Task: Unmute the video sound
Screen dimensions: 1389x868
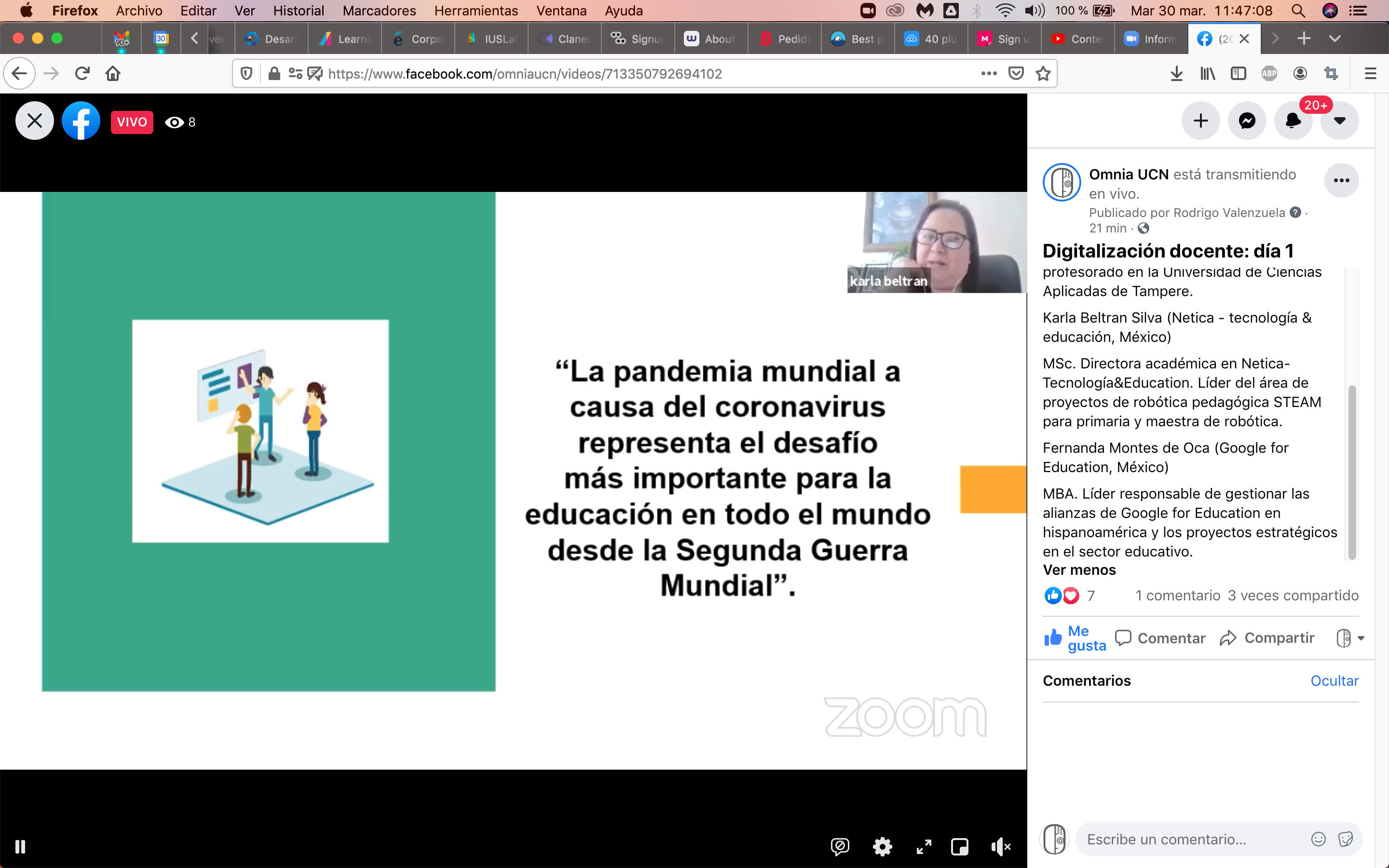Action: (x=1000, y=846)
